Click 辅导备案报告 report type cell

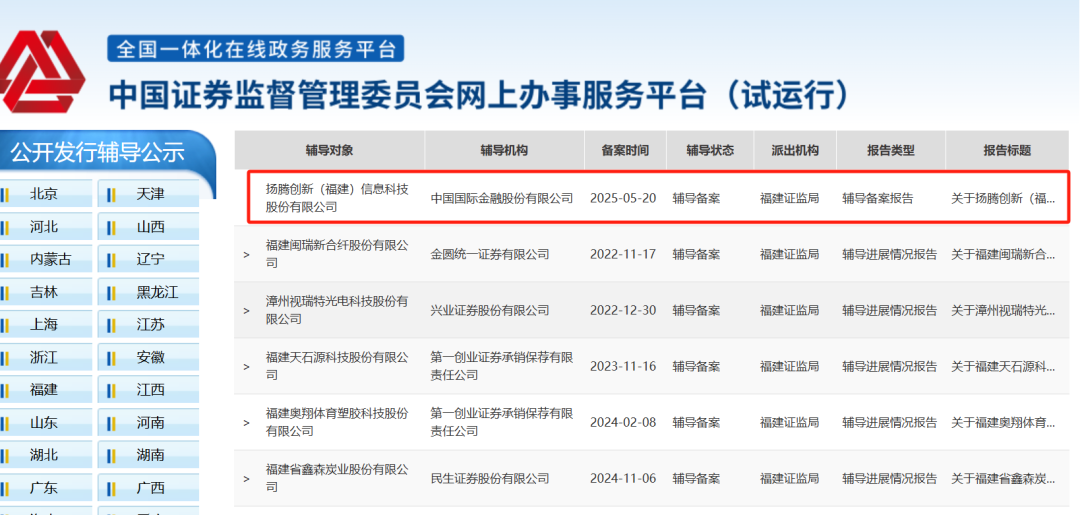pyautogui.click(x=878, y=198)
